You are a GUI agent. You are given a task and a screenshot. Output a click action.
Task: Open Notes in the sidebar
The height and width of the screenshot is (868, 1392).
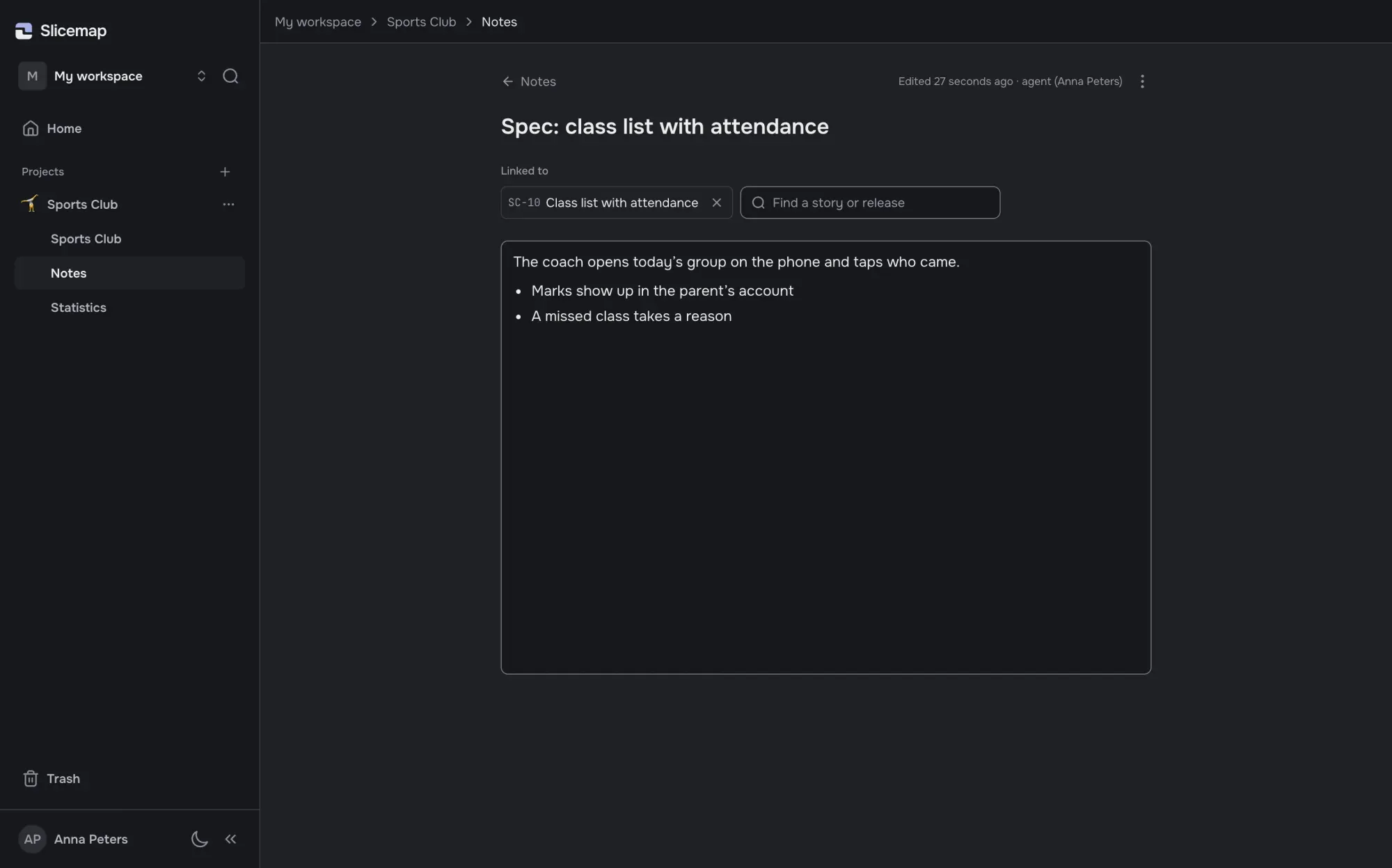[129, 273]
